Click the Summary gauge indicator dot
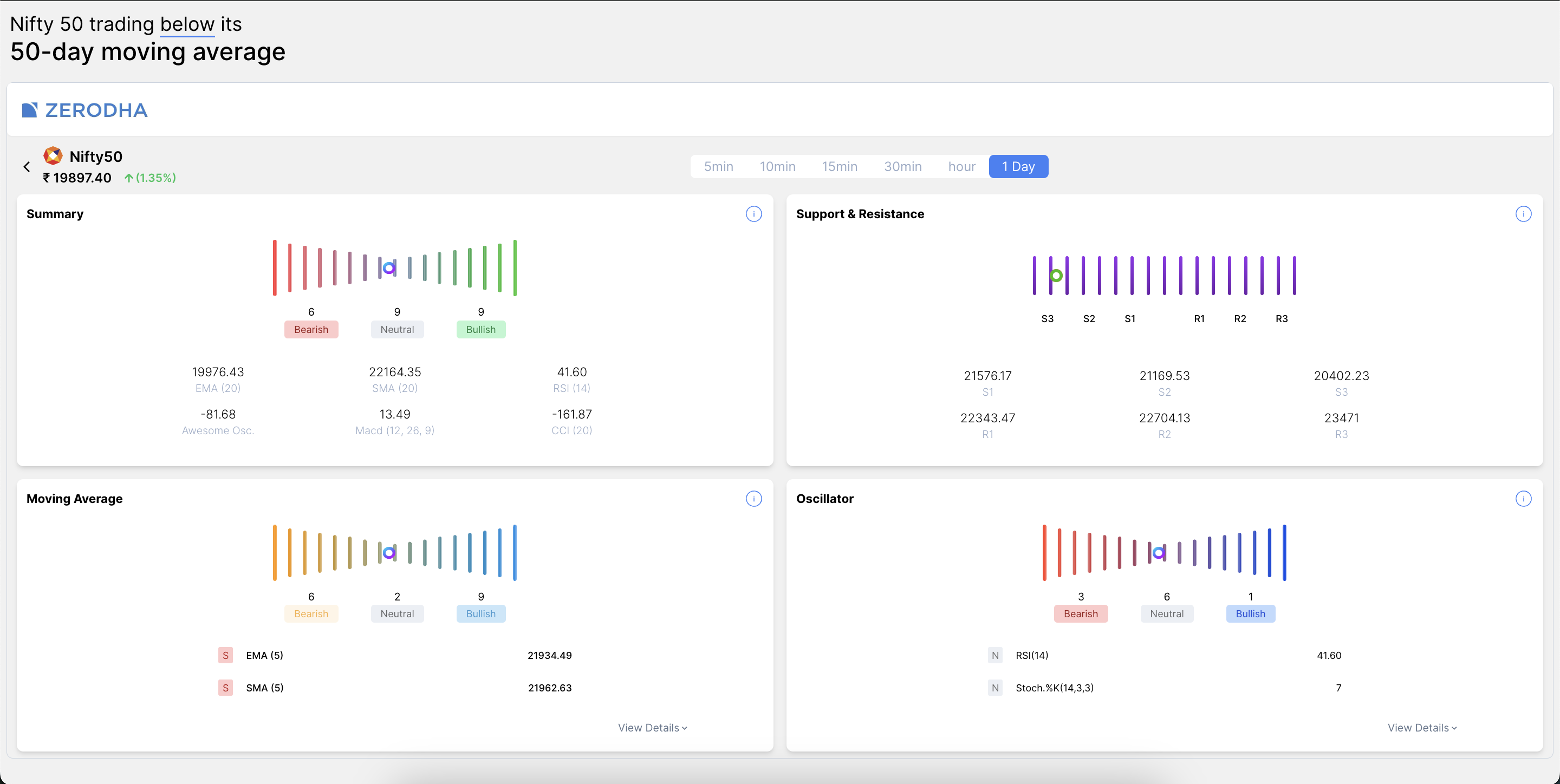1560x784 pixels. coord(389,267)
